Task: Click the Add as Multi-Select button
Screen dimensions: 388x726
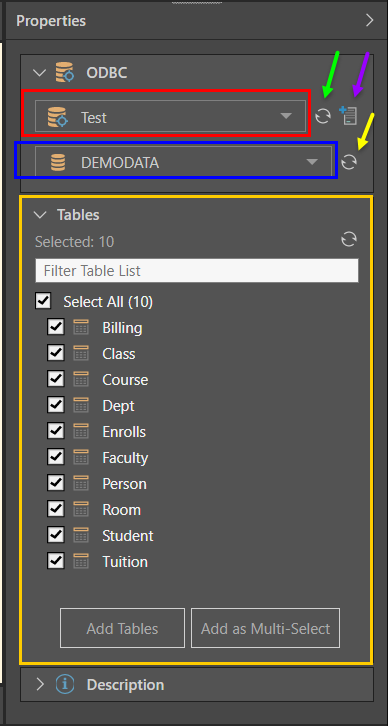Action: coord(265,628)
